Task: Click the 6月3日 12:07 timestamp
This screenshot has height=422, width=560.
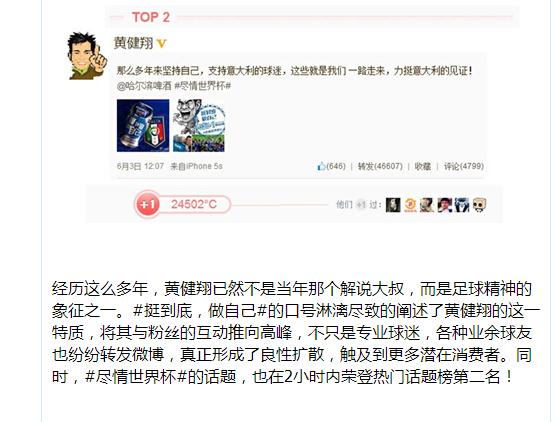Action: (140, 166)
